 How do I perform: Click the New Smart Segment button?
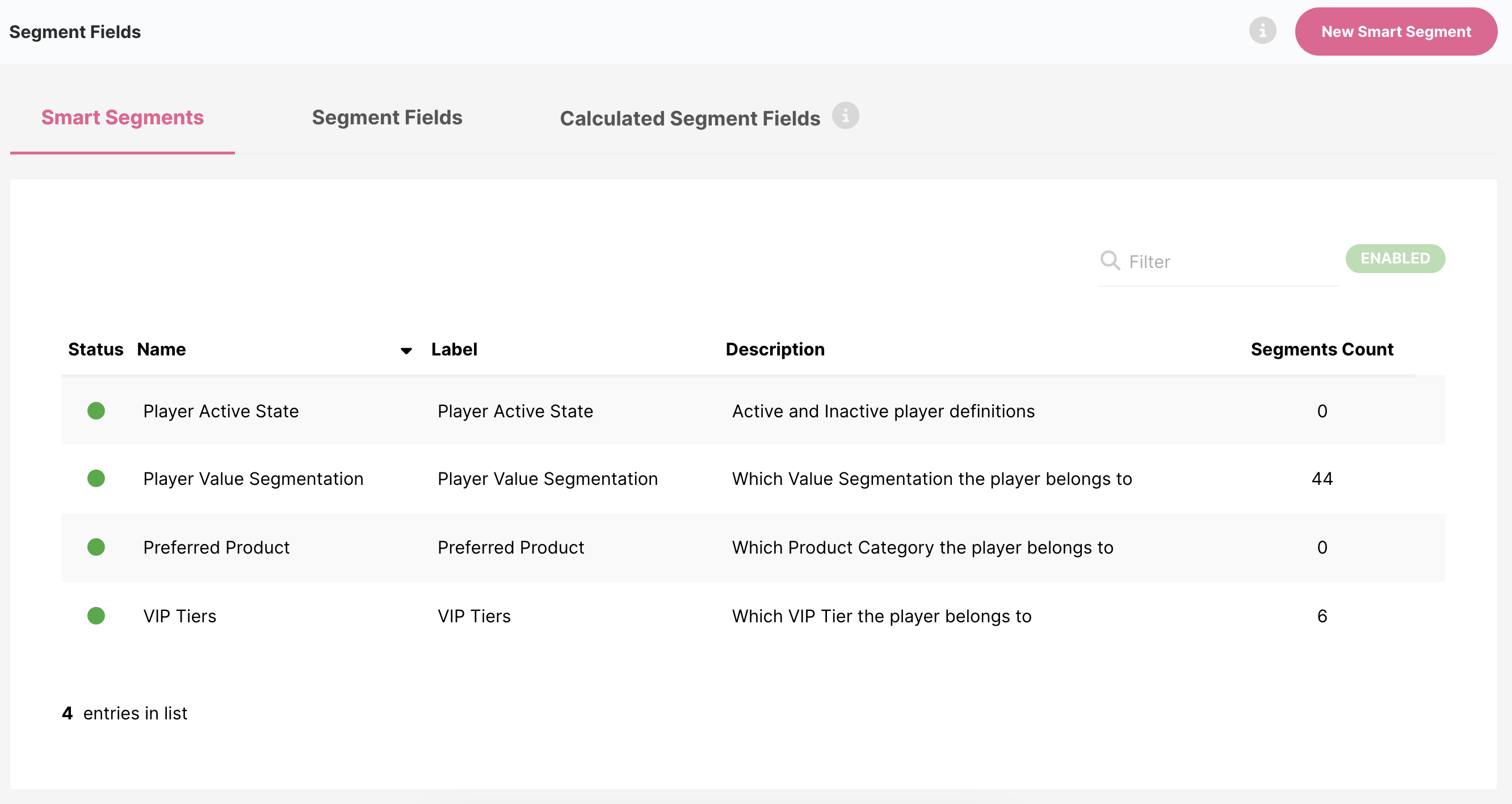tap(1395, 32)
